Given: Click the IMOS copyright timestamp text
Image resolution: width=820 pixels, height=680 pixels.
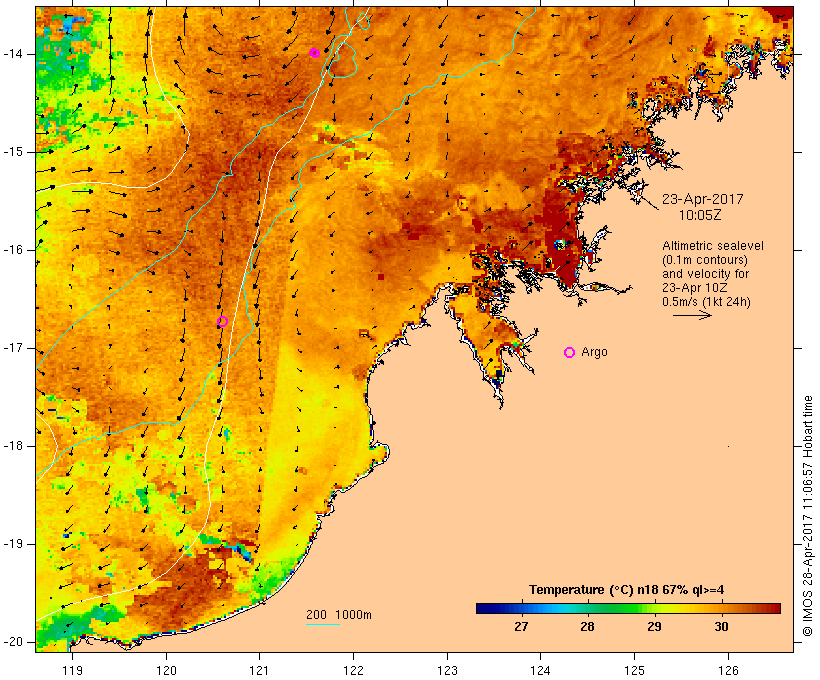Looking at the screenshot, I should coord(808,516).
